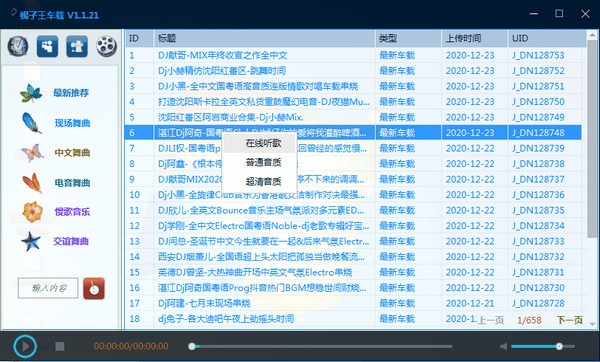Sort by the UID column header

point(547,39)
